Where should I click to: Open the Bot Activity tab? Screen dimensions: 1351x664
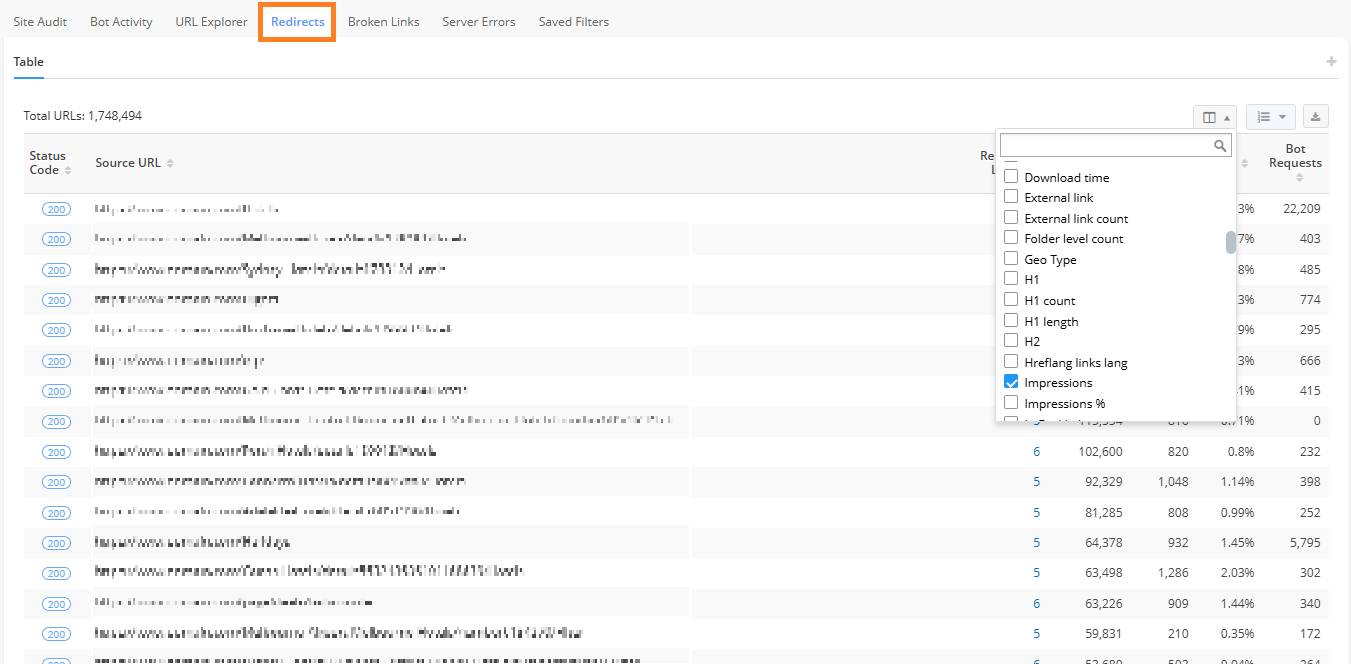coord(121,22)
